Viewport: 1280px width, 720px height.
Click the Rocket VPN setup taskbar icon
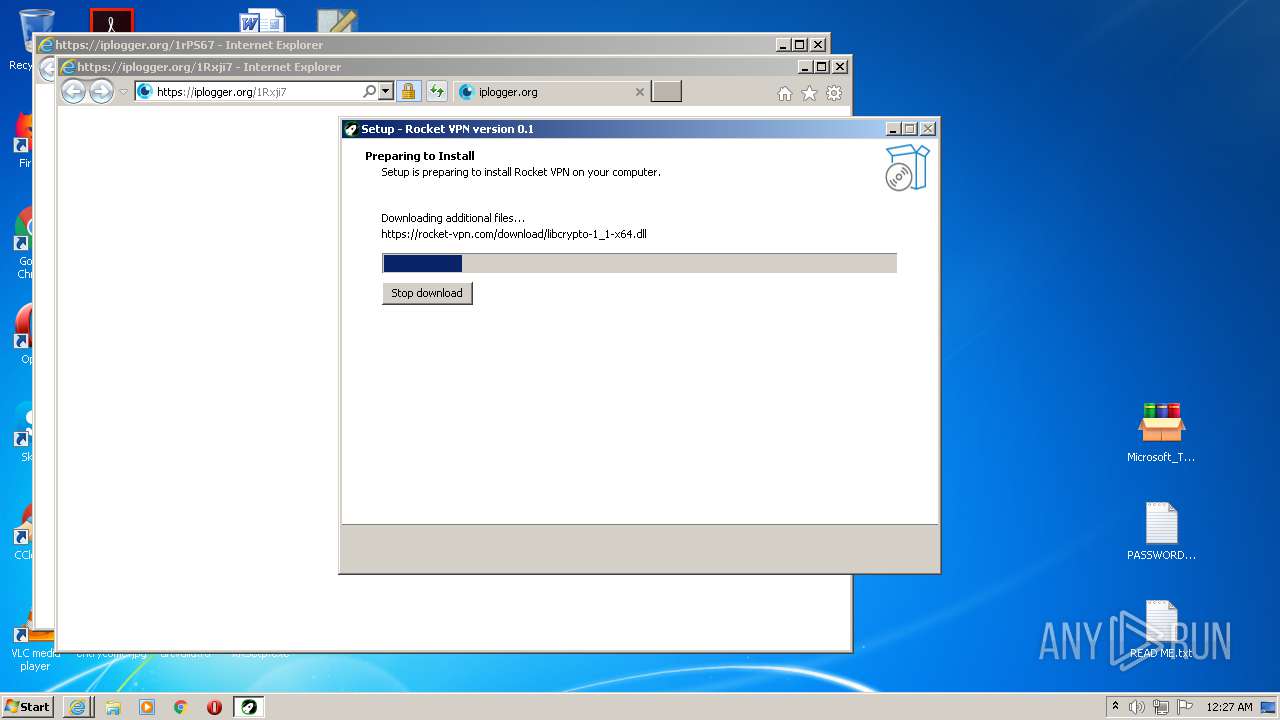coord(249,707)
